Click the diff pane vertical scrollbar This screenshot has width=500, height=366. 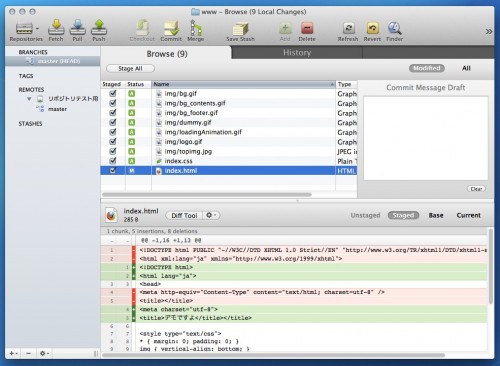[x=490, y=267]
